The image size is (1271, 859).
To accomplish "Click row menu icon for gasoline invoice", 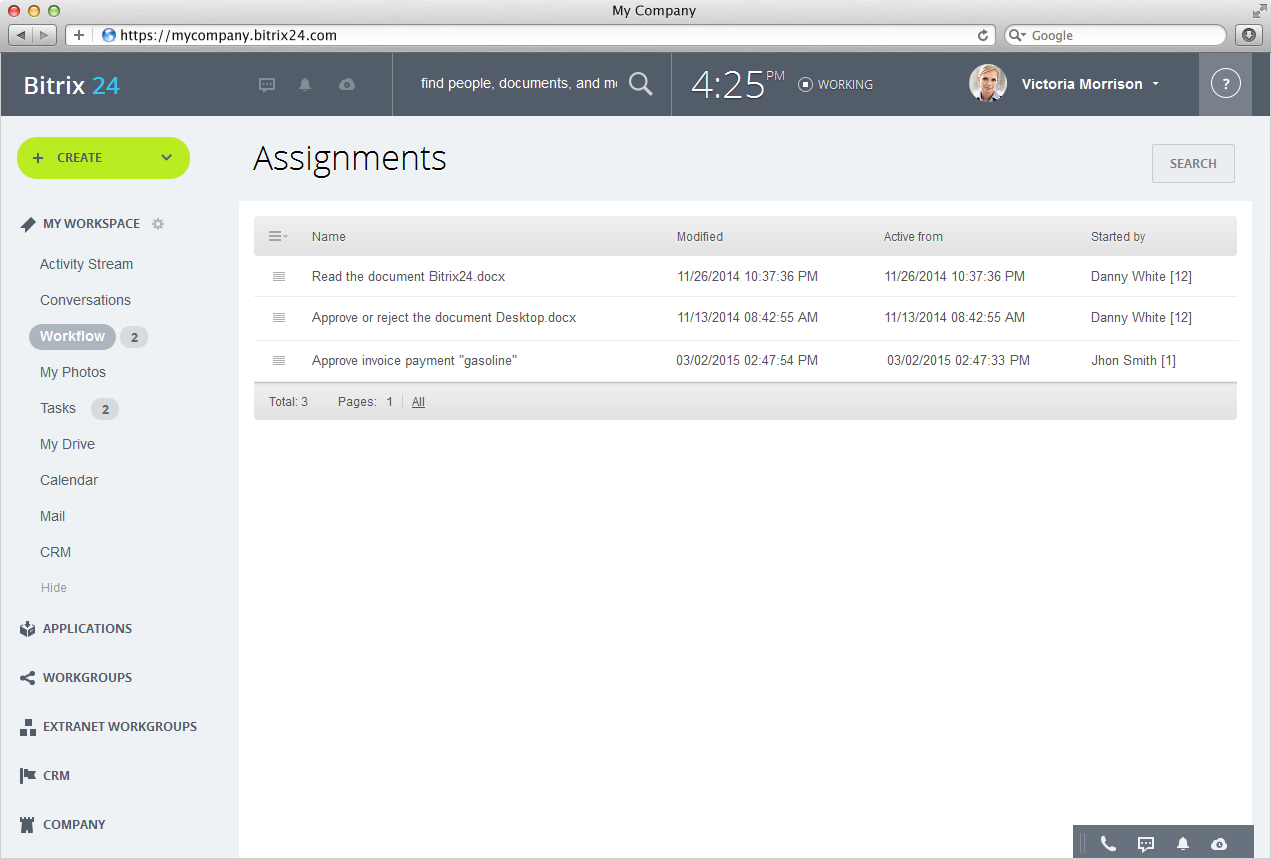I will pos(279,360).
